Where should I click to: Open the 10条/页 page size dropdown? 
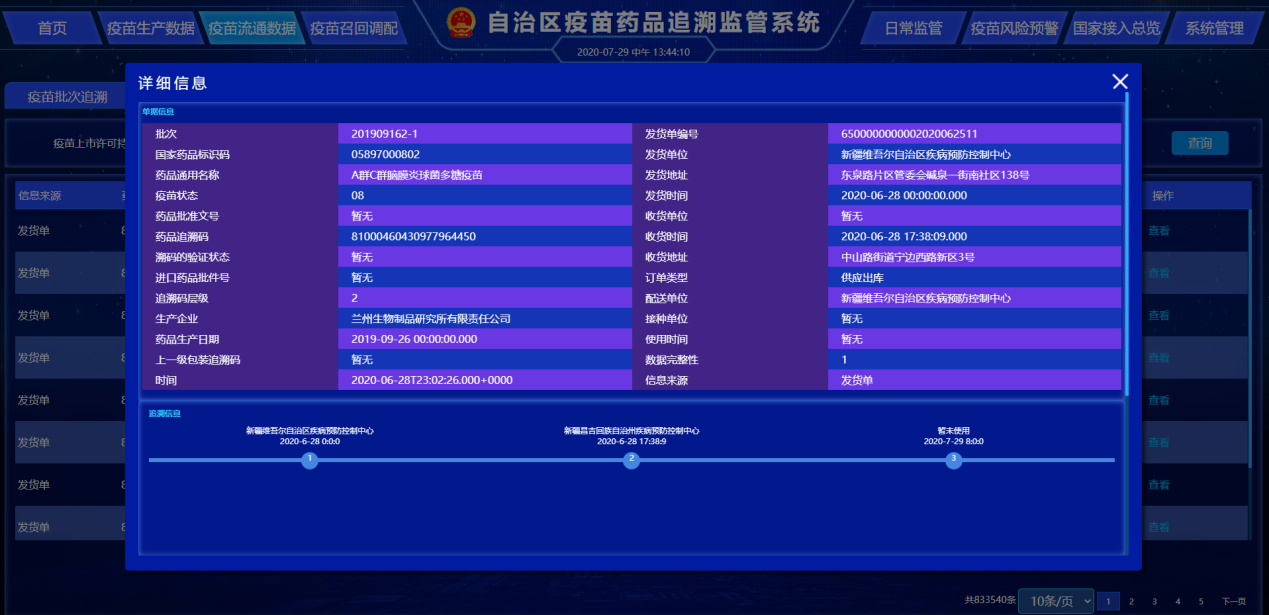coord(1054,600)
